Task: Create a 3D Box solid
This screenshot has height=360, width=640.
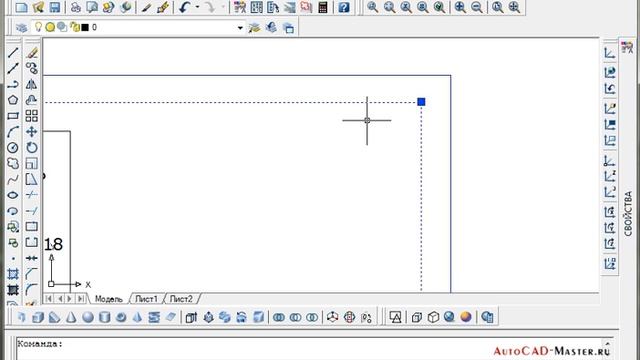Action: coord(38,317)
